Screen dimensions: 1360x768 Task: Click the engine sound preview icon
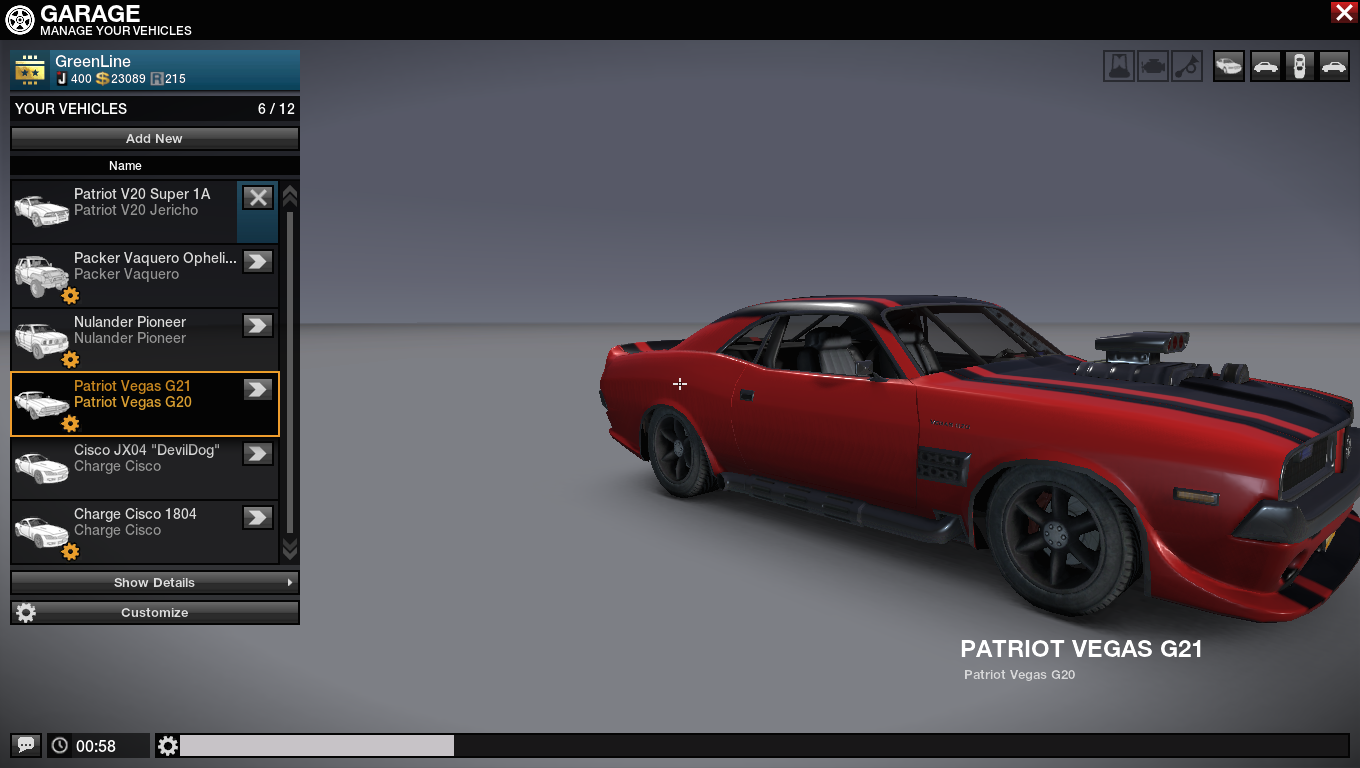click(1153, 67)
